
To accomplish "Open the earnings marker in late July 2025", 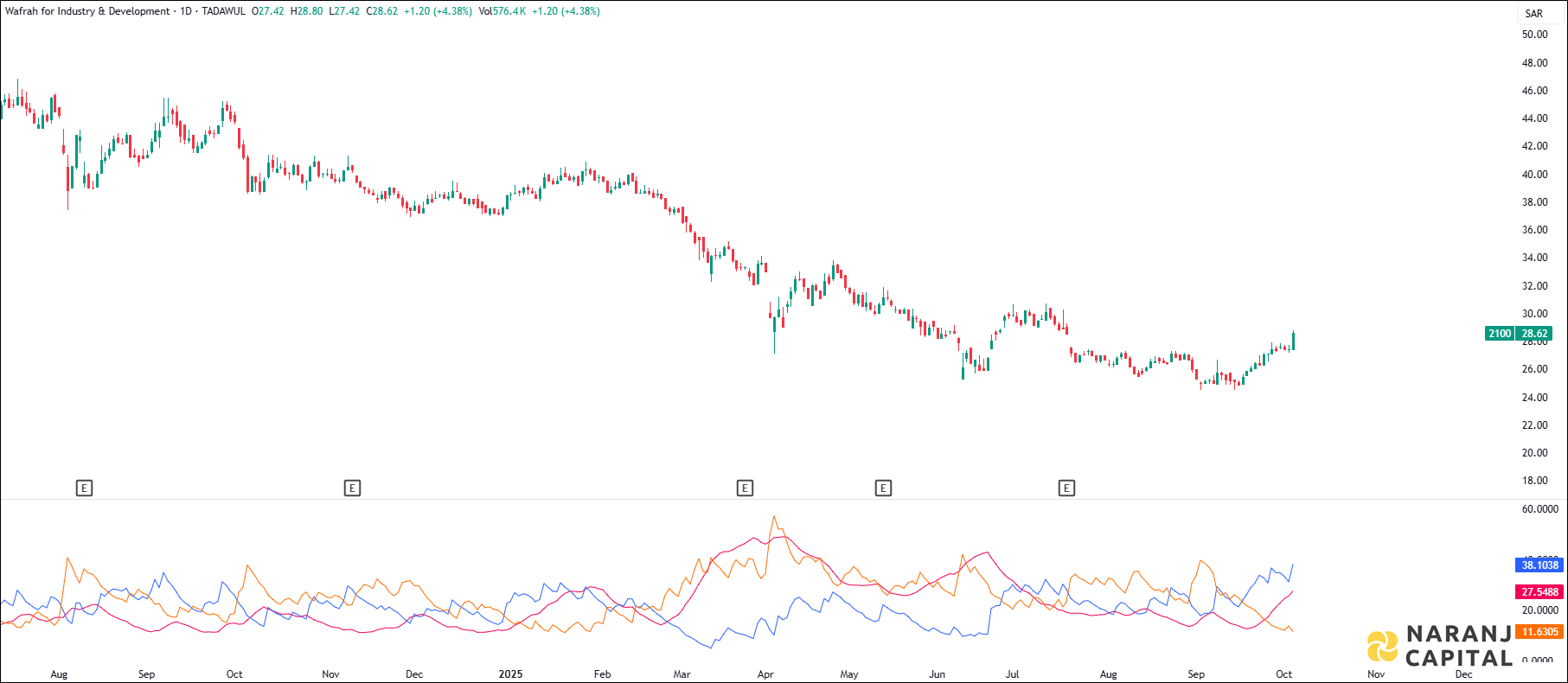I will coord(1066,488).
